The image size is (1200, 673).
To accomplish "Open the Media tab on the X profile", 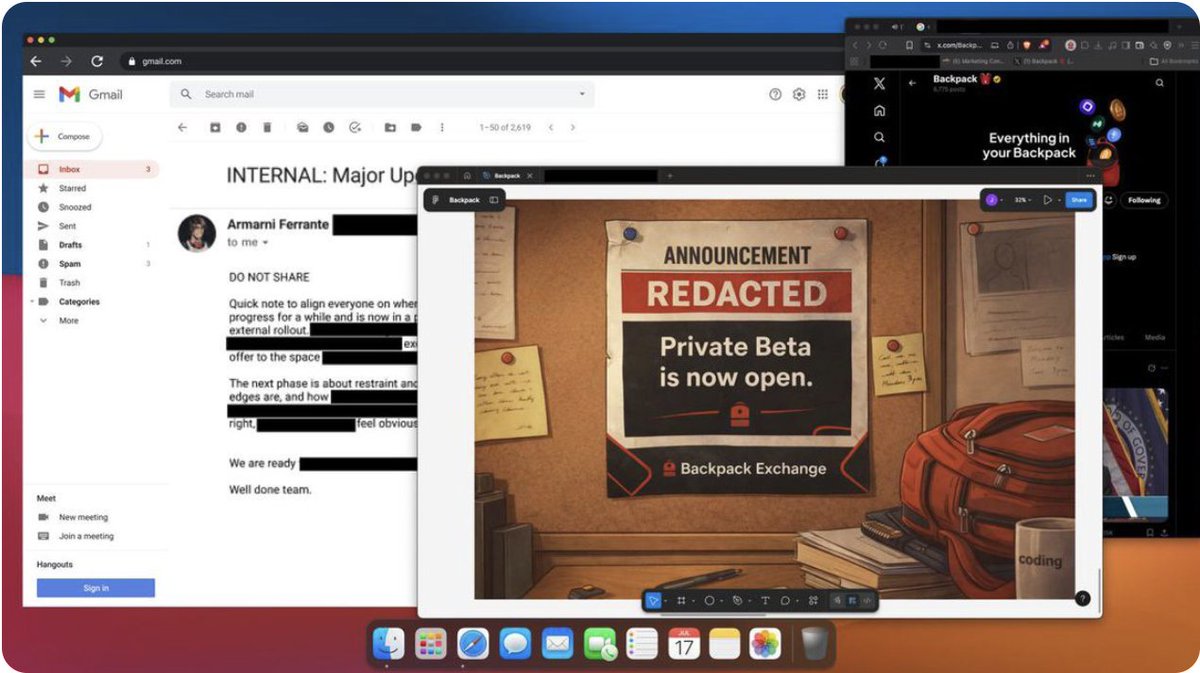I will [x=1155, y=338].
